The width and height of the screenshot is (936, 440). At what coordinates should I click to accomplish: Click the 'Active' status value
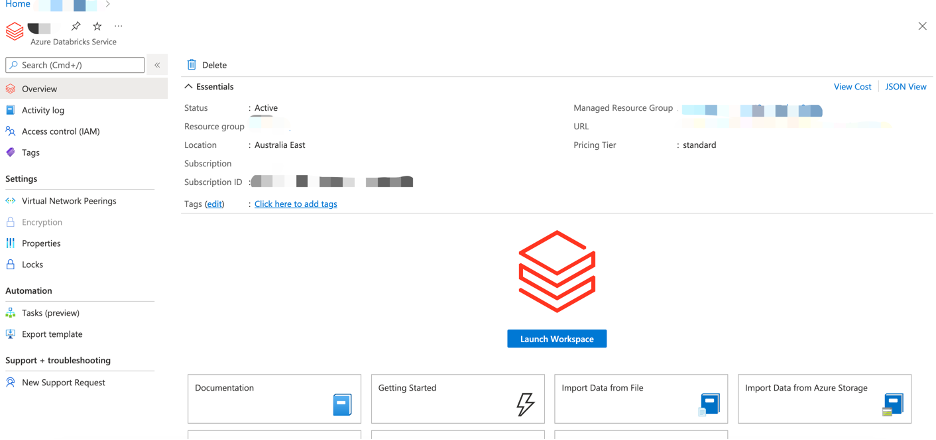[x=266, y=109]
